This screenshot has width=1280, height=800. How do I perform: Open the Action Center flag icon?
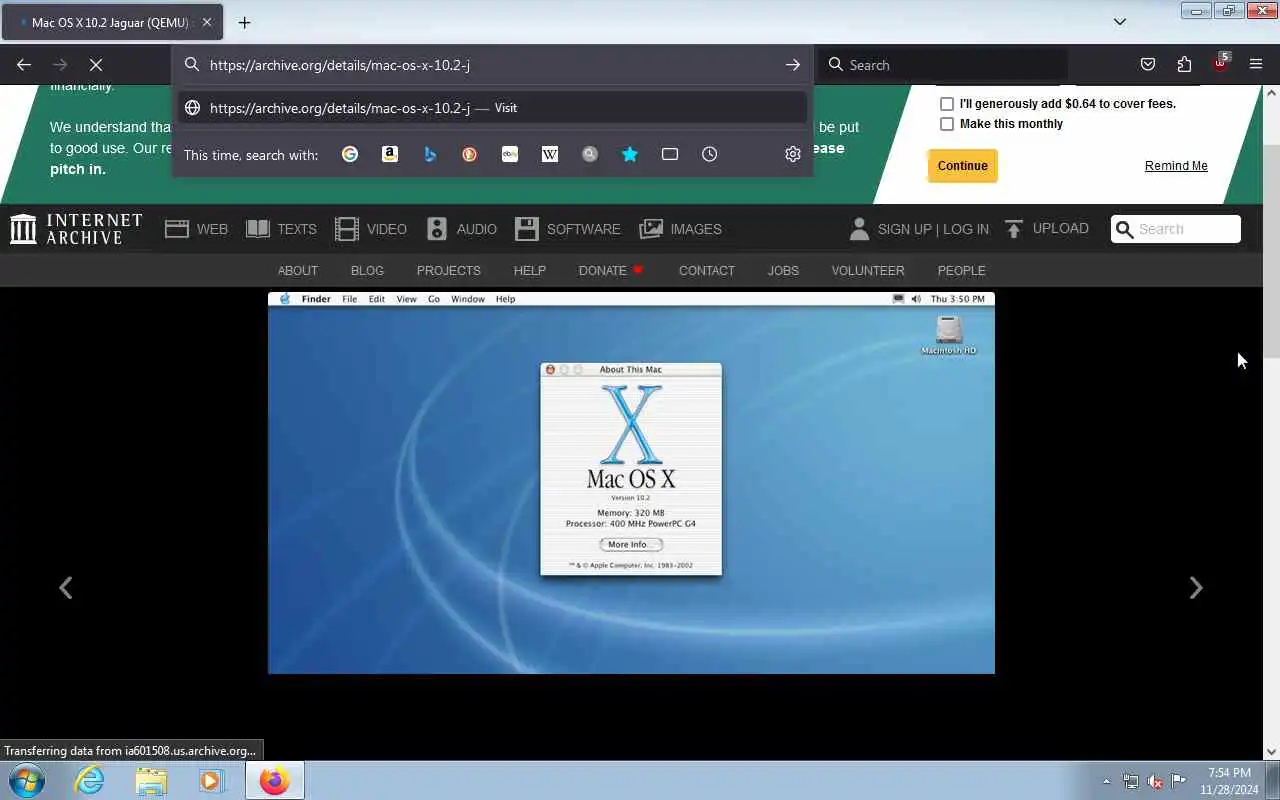[1178, 781]
